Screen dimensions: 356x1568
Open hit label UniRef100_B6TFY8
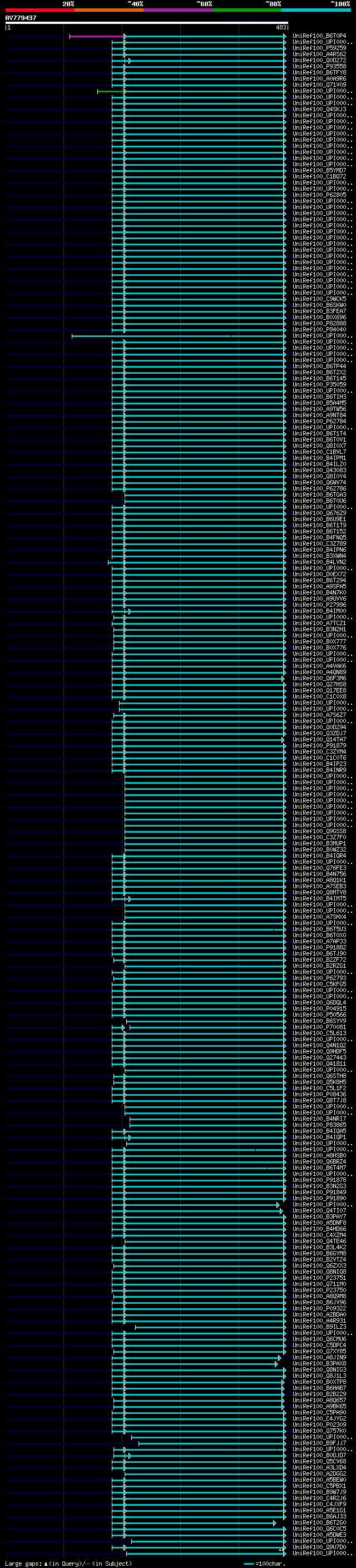(319, 72)
